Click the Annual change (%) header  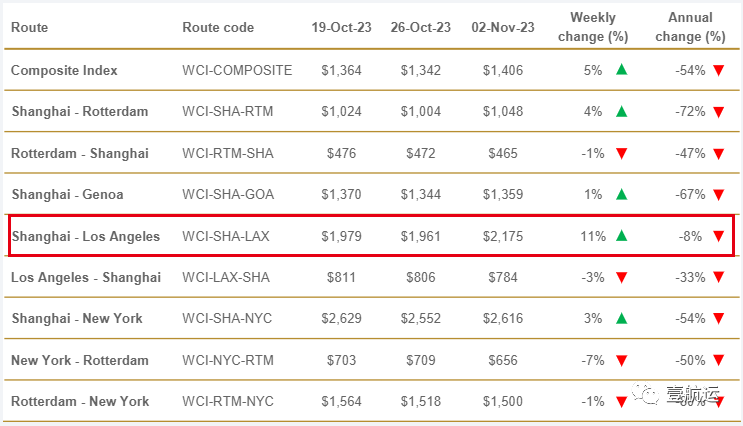coord(690,27)
